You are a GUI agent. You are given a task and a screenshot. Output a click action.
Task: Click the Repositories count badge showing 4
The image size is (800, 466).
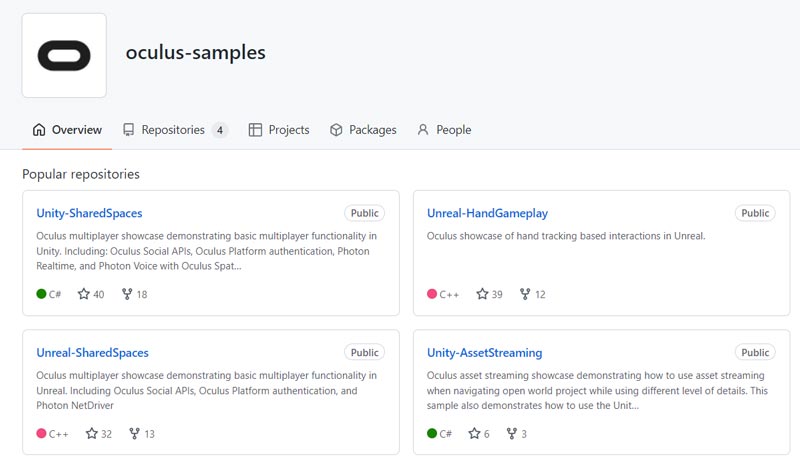pyautogui.click(x=220, y=130)
